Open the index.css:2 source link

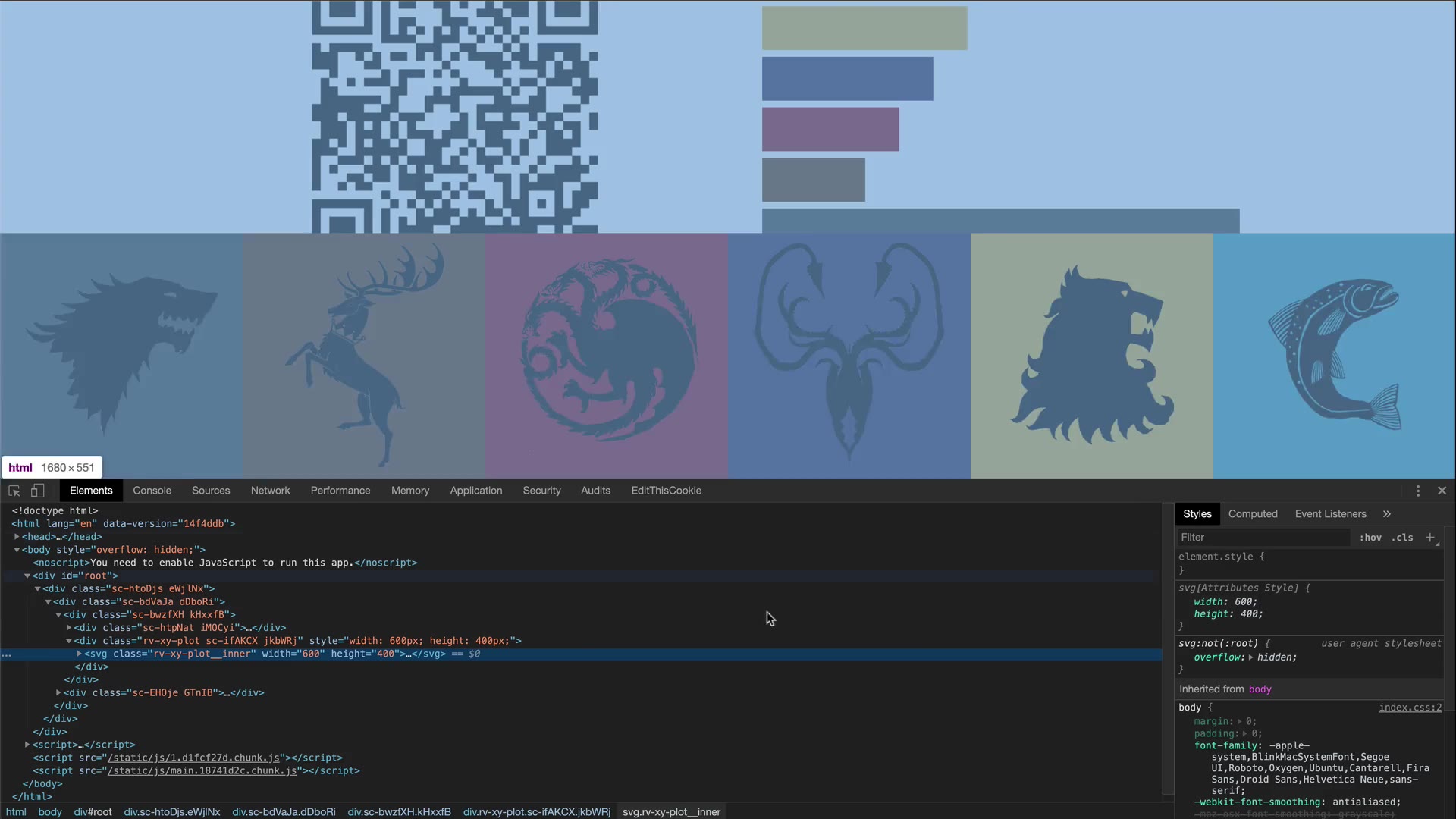pyautogui.click(x=1410, y=707)
